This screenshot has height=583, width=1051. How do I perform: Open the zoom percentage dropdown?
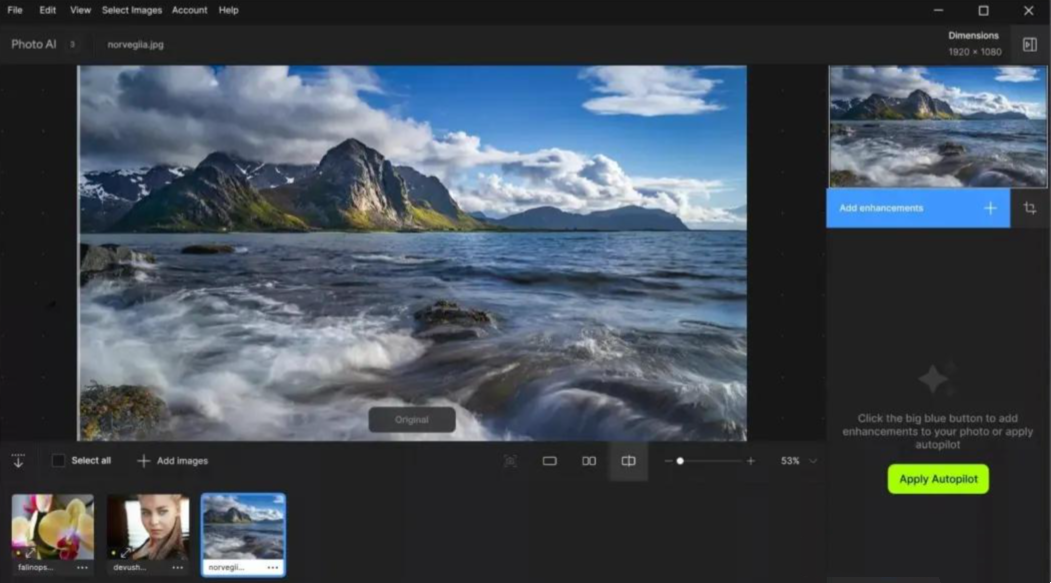(x=813, y=461)
